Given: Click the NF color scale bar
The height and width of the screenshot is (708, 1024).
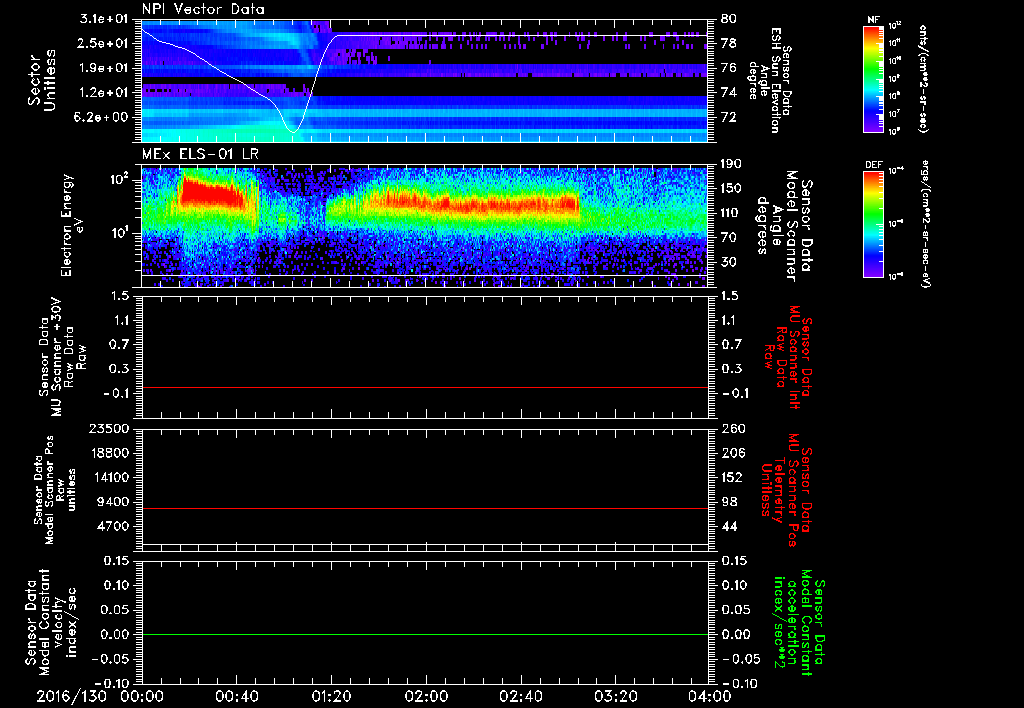Looking at the screenshot, I should click(x=874, y=78).
